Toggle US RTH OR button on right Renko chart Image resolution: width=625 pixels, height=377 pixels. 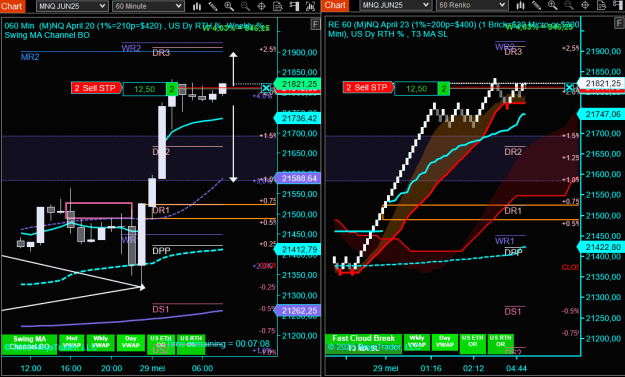pyautogui.click(x=501, y=344)
